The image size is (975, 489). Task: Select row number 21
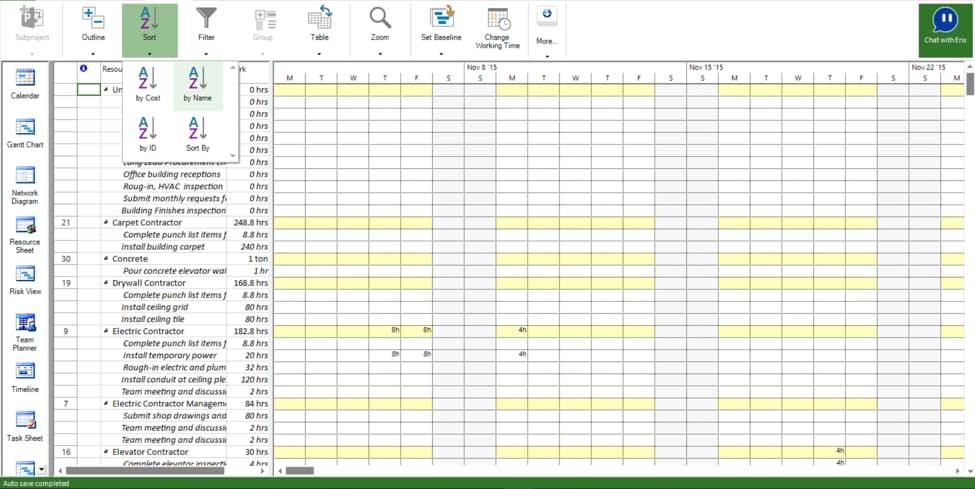pyautogui.click(x=65, y=223)
